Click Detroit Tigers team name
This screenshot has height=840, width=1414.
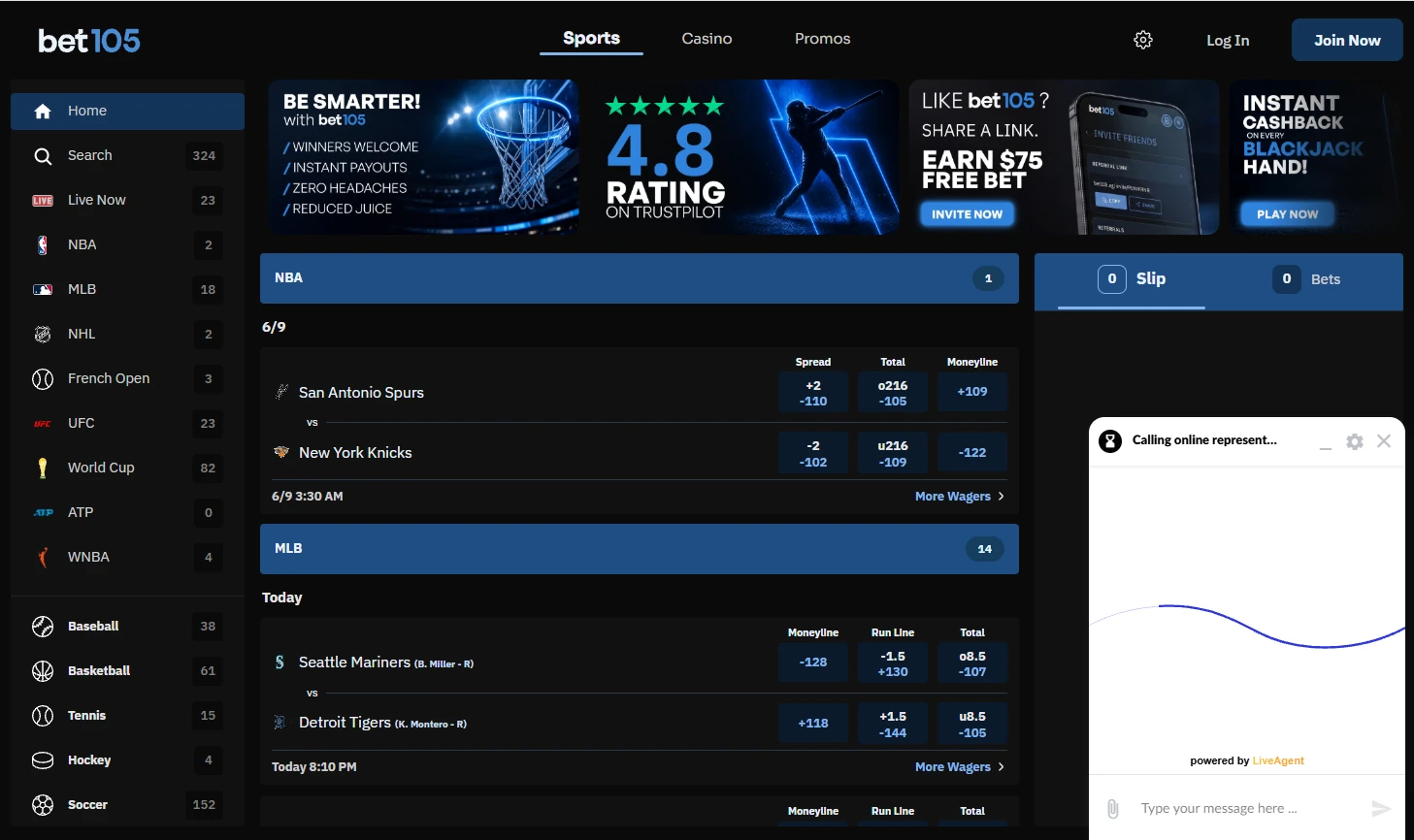(x=345, y=723)
